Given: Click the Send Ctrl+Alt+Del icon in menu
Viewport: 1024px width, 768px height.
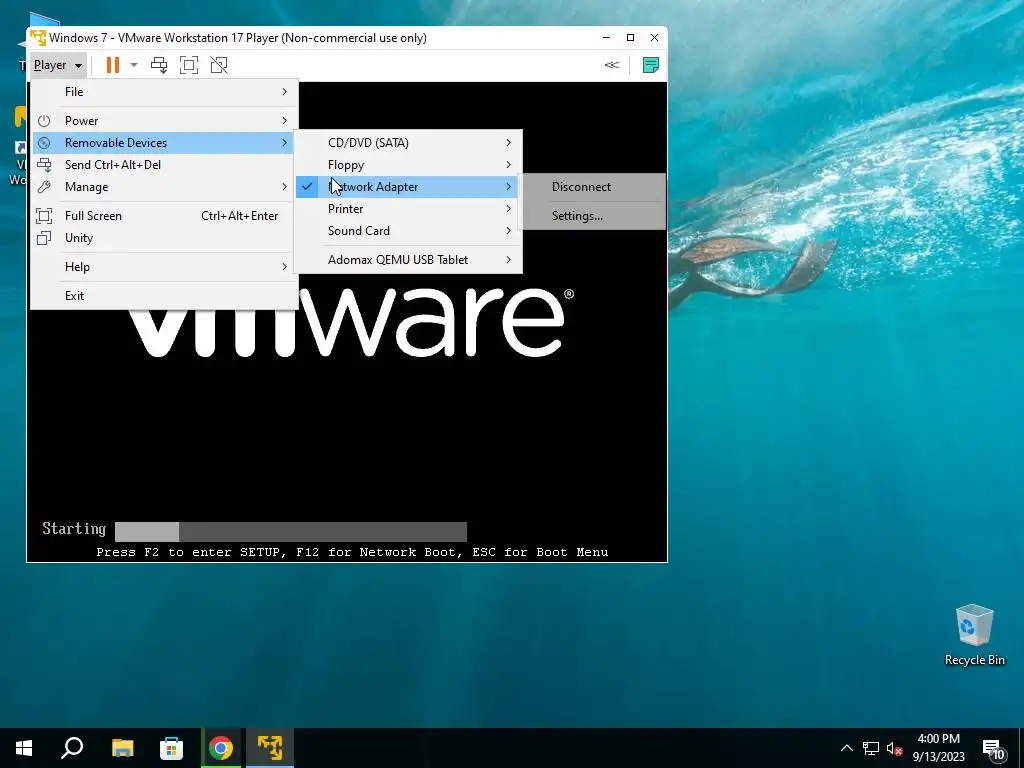Looking at the screenshot, I should (44, 165).
